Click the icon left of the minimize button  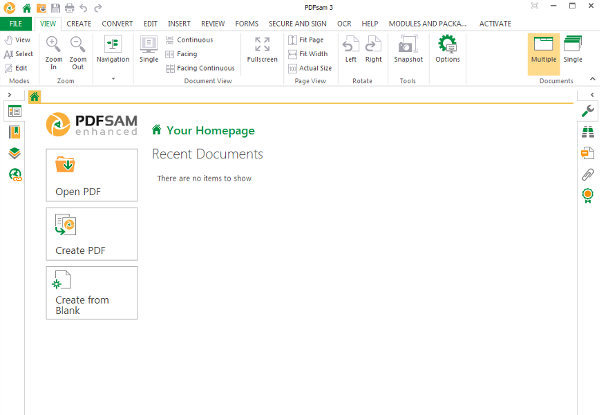click(534, 6)
